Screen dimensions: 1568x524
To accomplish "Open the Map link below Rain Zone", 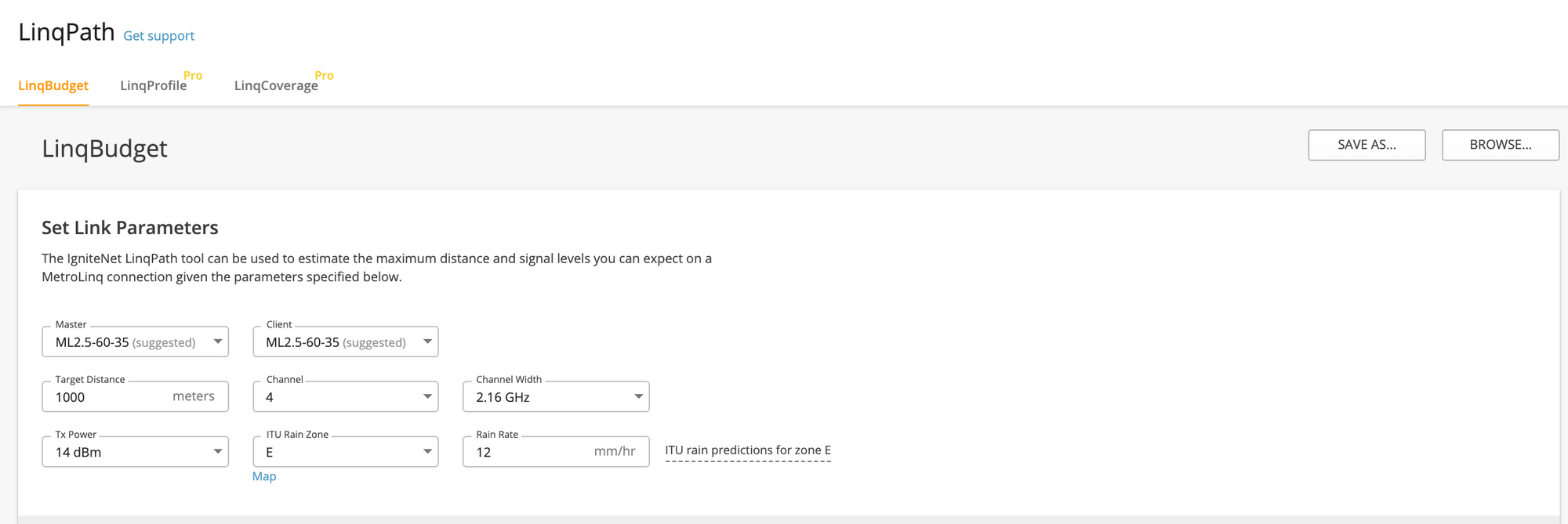I will (264, 476).
